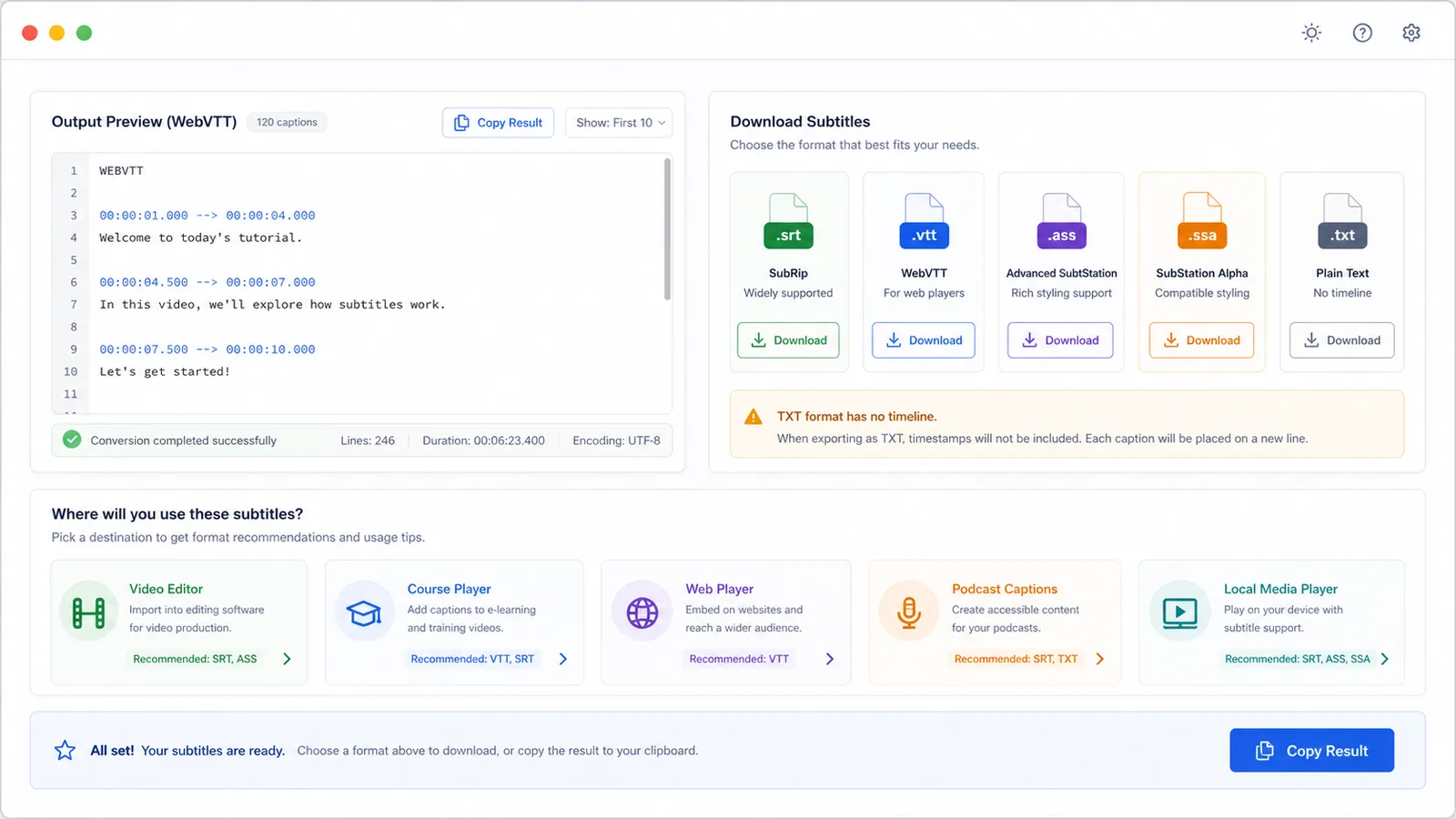This screenshot has height=819, width=1456.
Task: Expand the Video Editor recommendation chevron
Action: point(287,659)
